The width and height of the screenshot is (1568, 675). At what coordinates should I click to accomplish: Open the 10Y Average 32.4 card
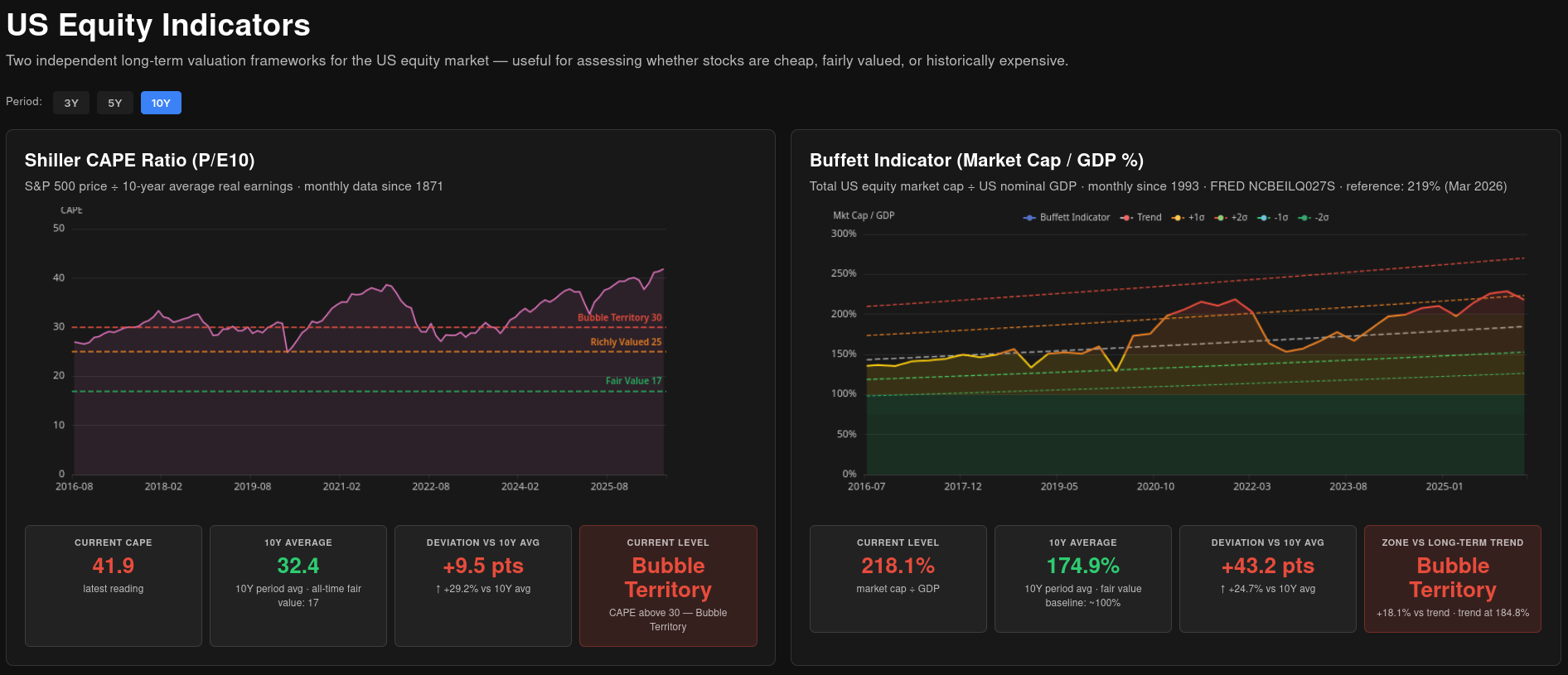[x=298, y=586]
